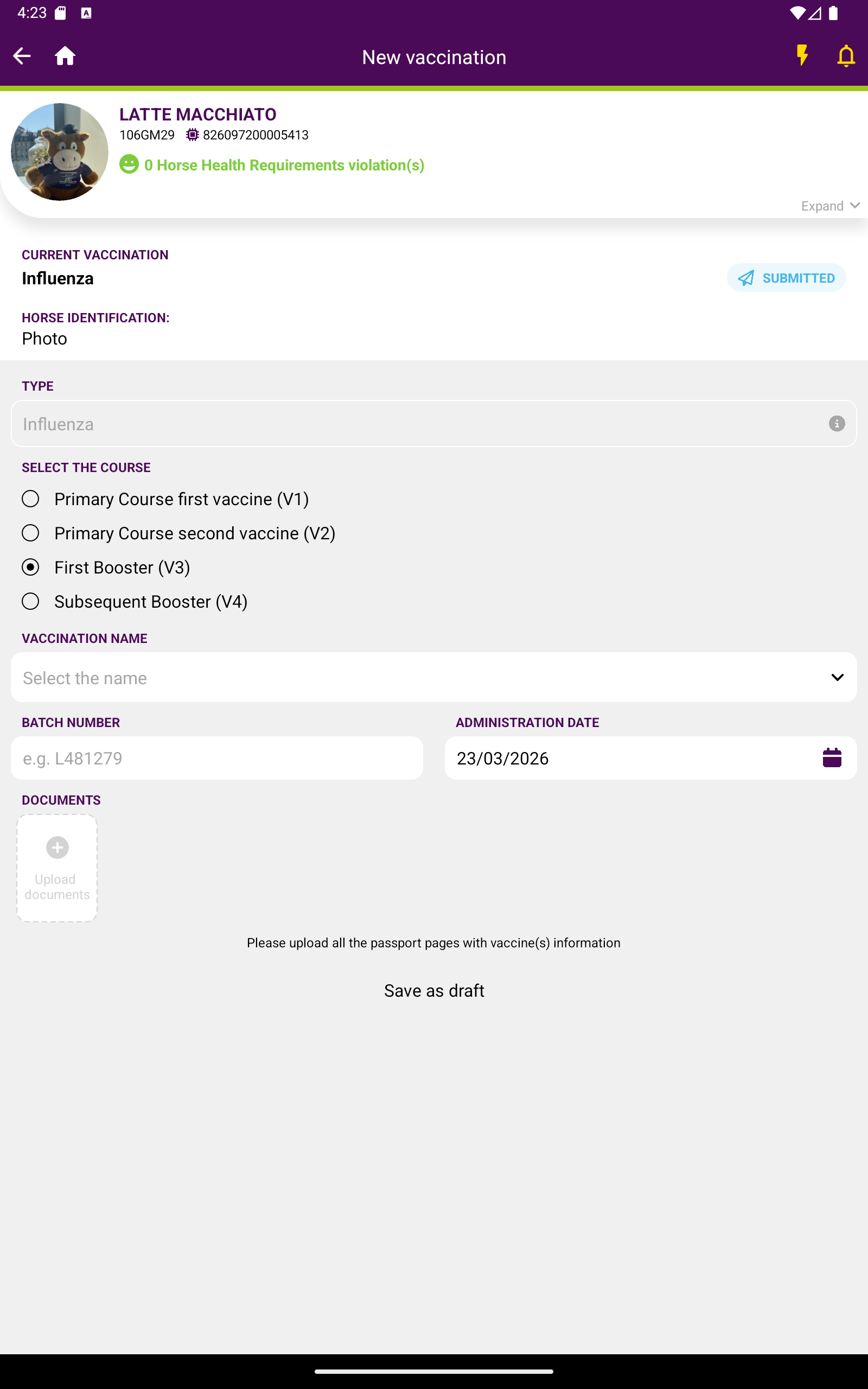Expand the horse details header
868x1389 pixels.
tap(829, 206)
